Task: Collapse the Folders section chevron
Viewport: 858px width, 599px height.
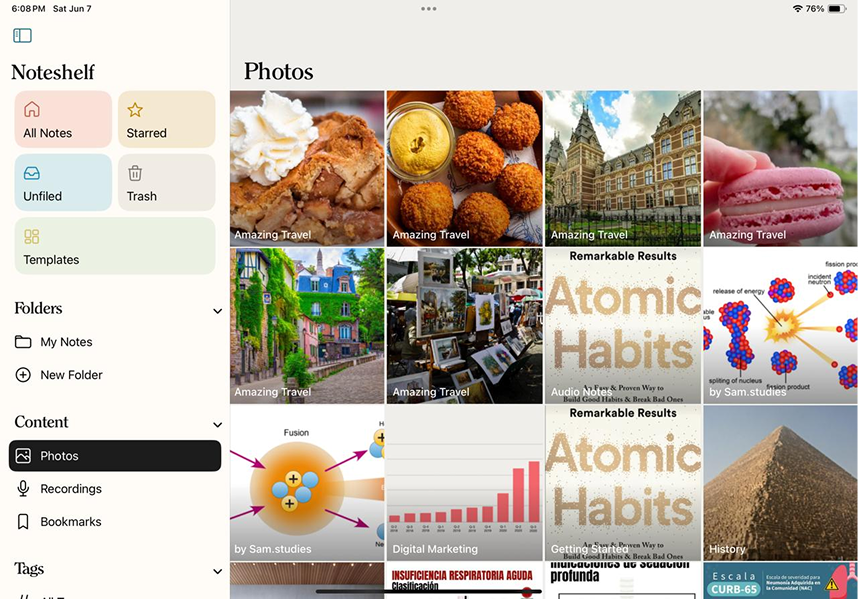Action: pyautogui.click(x=217, y=311)
